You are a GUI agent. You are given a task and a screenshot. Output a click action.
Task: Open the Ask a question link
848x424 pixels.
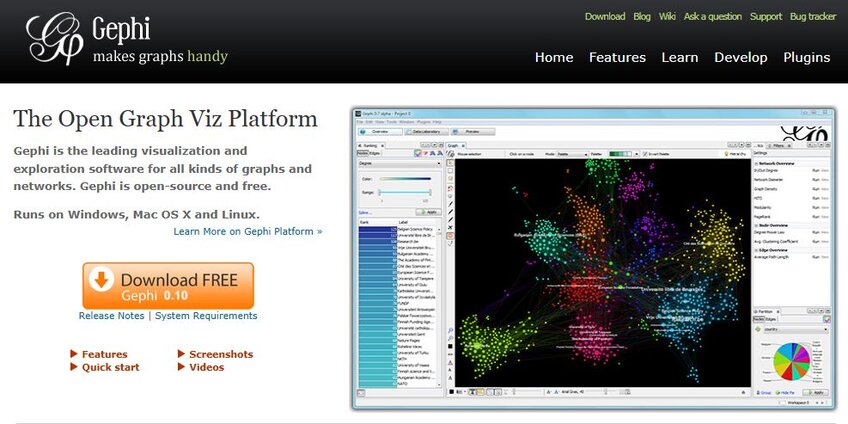click(712, 16)
